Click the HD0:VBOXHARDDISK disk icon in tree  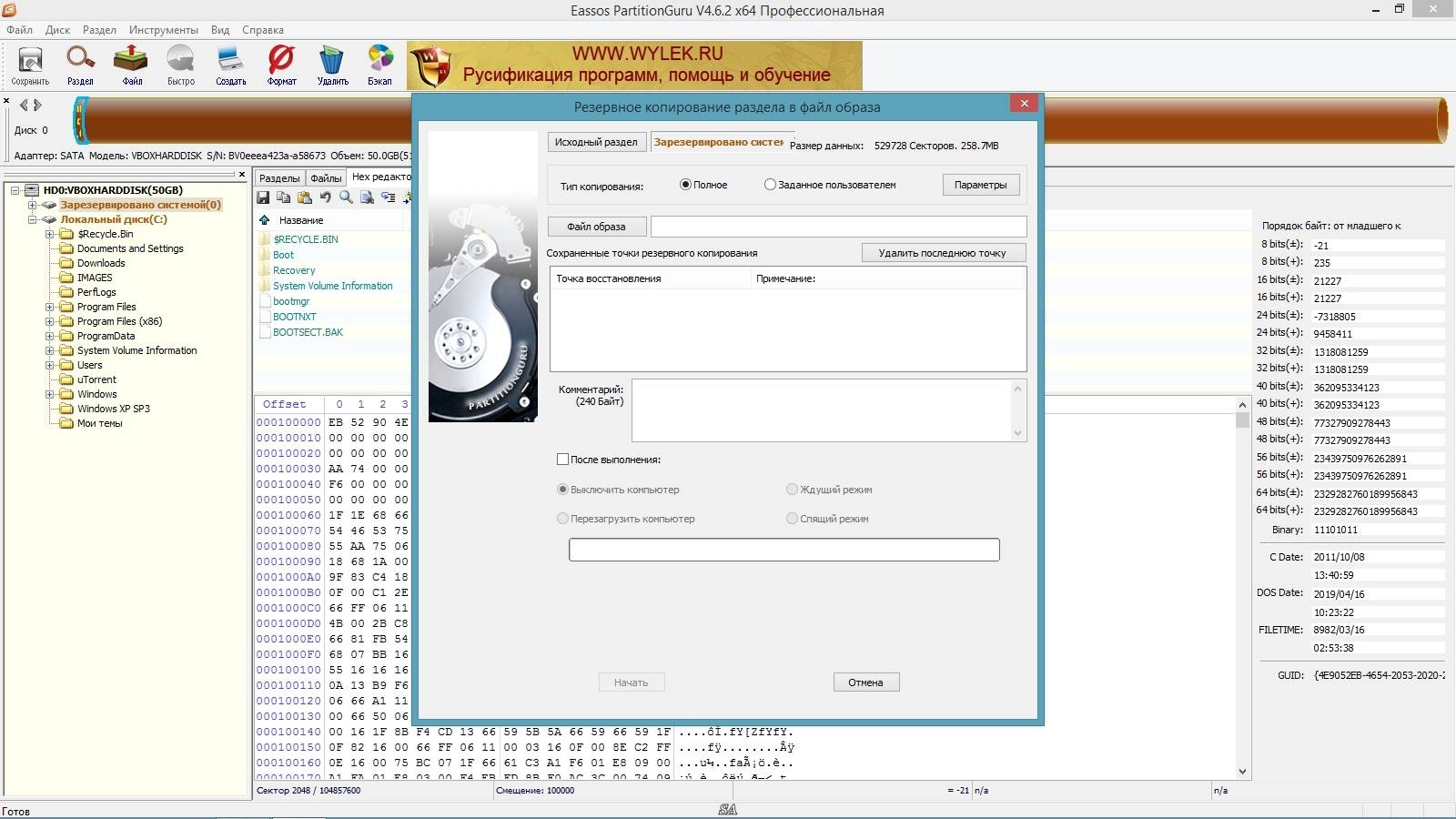pyautogui.click(x=32, y=190)
